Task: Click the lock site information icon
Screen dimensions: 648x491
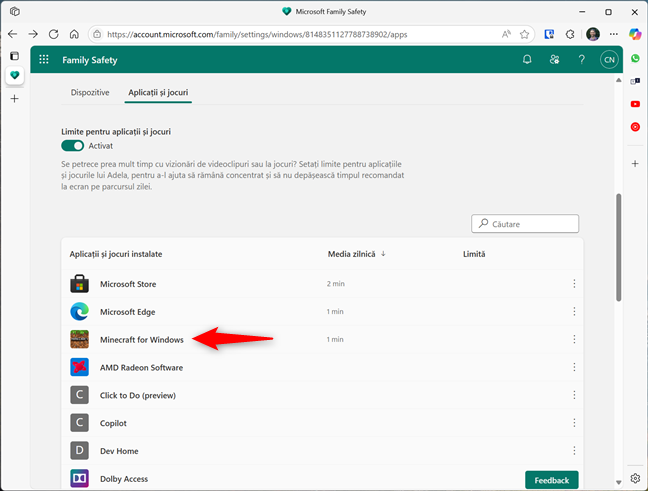Action: pos(97,34)
